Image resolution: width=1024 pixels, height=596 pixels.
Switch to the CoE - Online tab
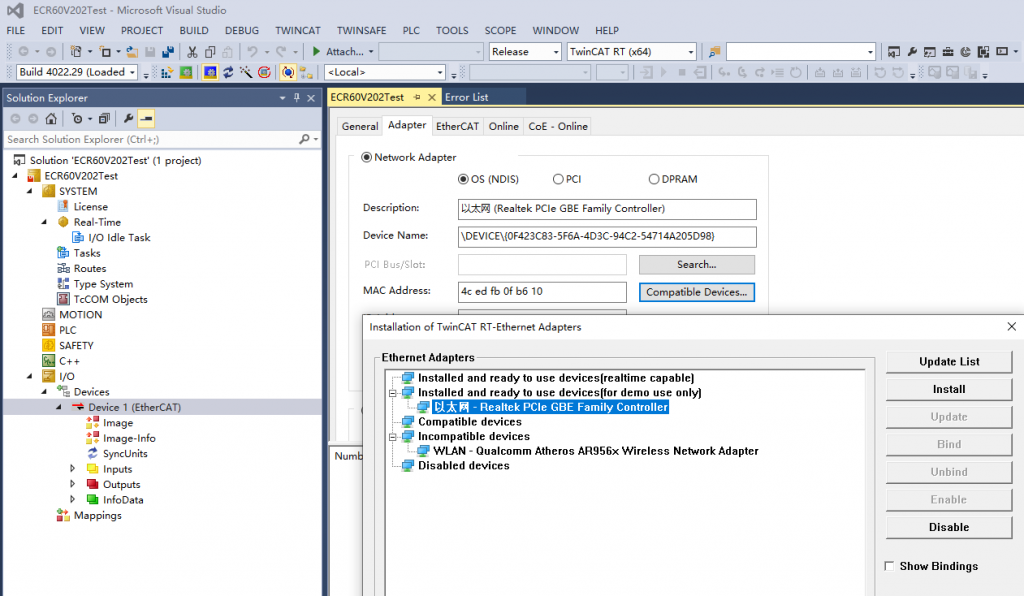[x=558, y=126]
